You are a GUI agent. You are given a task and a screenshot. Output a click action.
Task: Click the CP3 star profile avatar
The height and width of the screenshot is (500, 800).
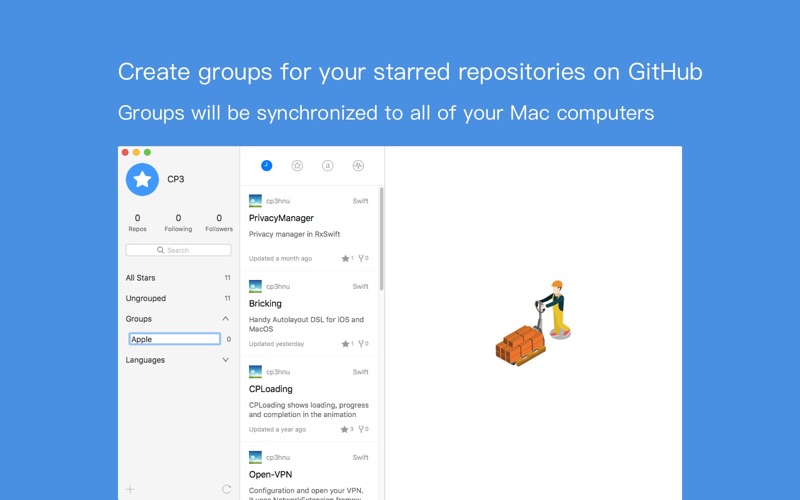tap(142, 179)
